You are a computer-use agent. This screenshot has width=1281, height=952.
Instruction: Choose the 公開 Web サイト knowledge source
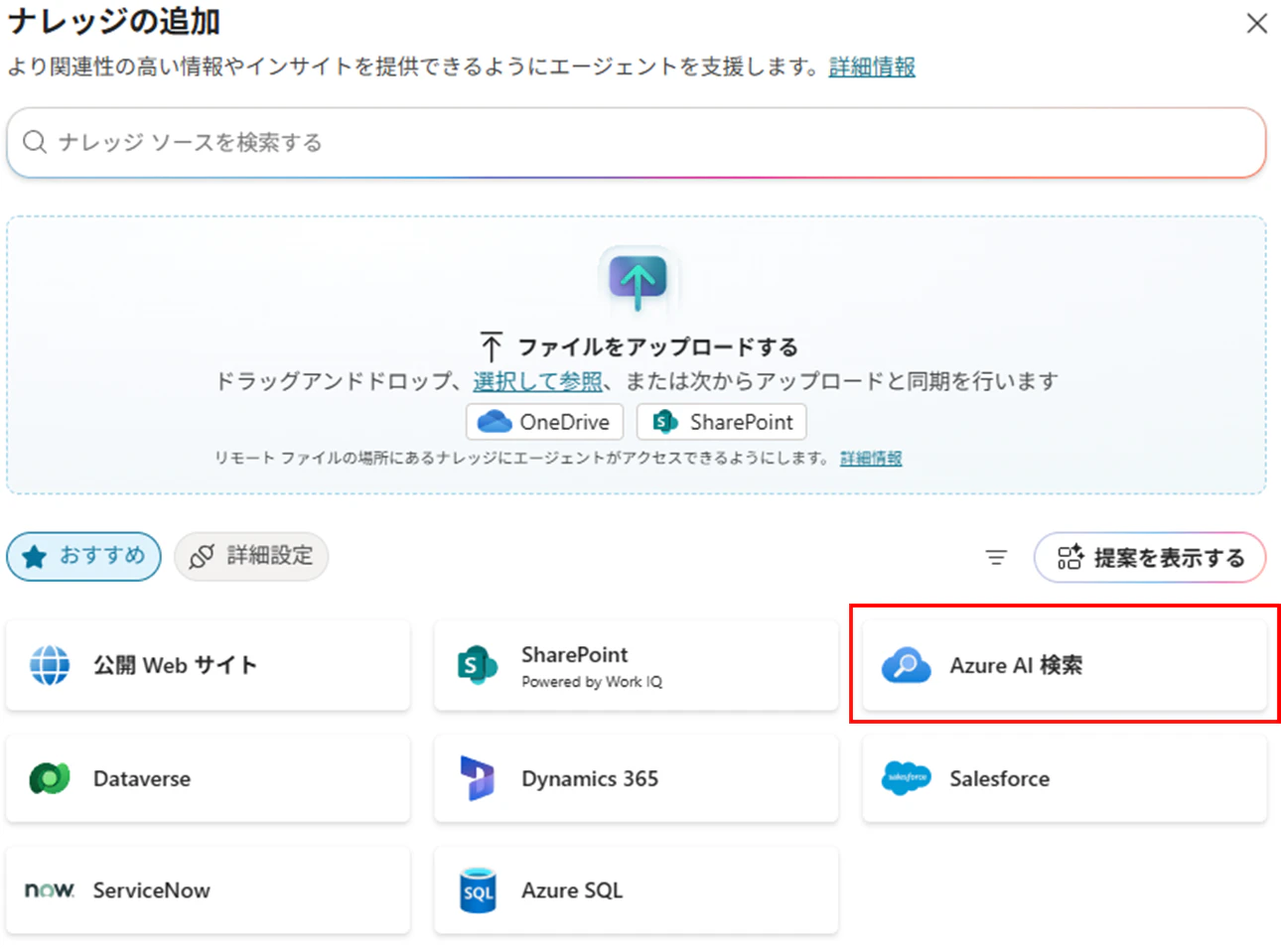pos(209,665)
